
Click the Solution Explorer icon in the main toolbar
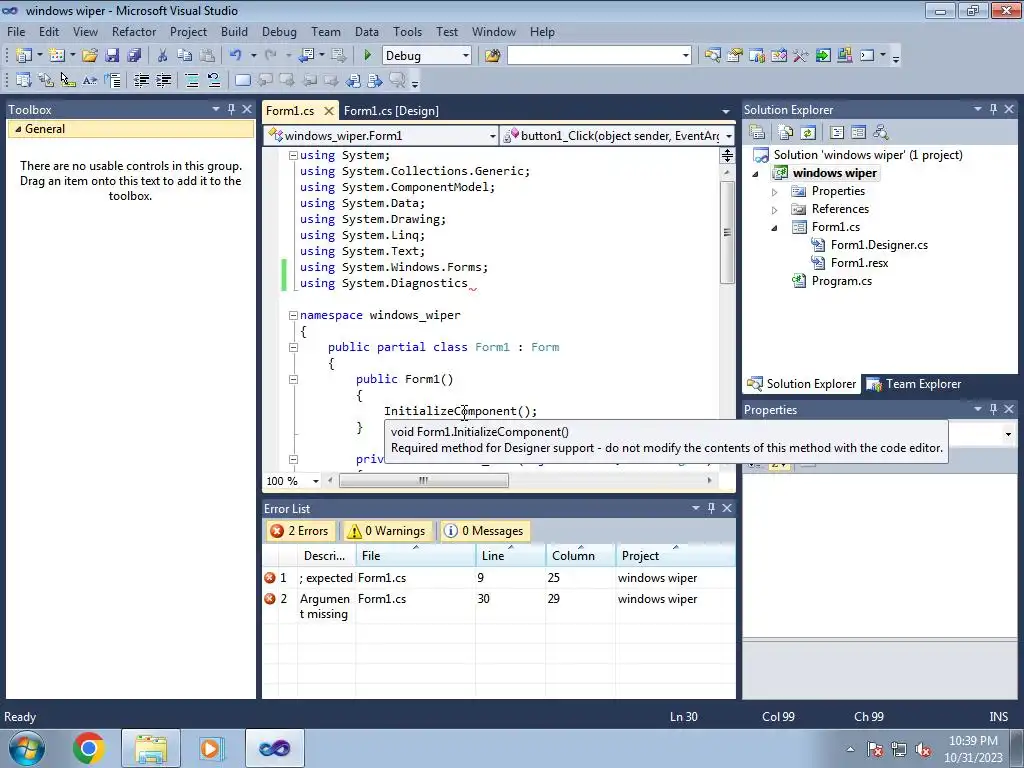click(x=712, y=56)
